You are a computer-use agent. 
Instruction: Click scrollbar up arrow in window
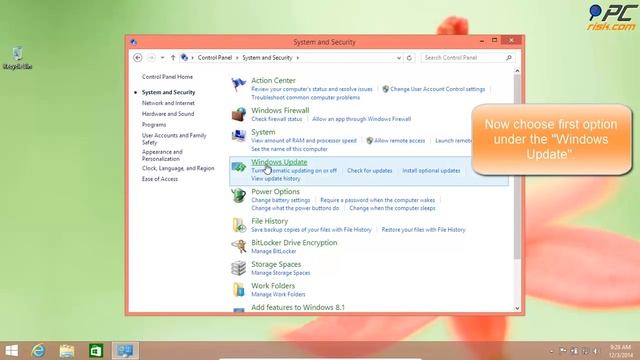point(517,71)
